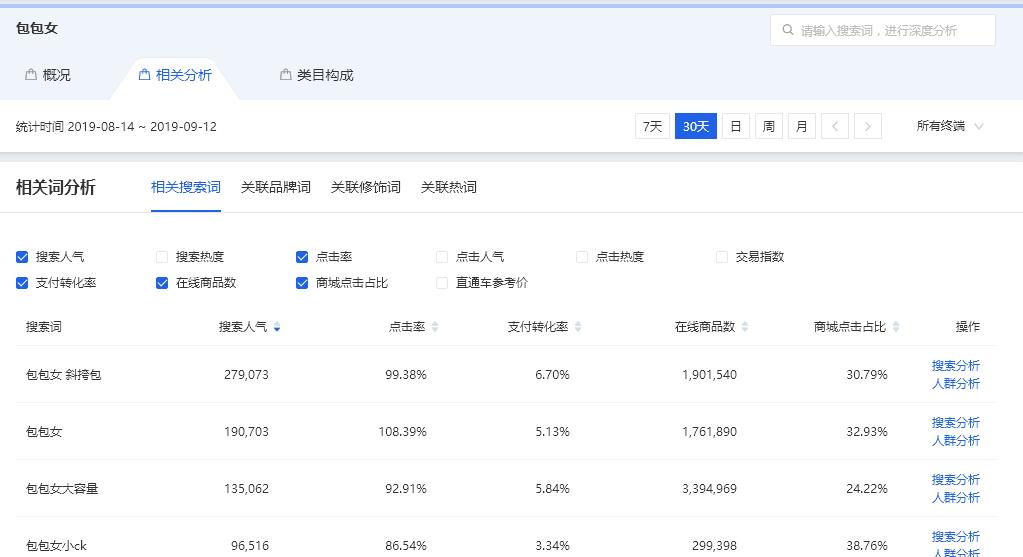
Task: Open 人群分析 for 包包女 斜挎包
Action: click(x=956, y=384)
